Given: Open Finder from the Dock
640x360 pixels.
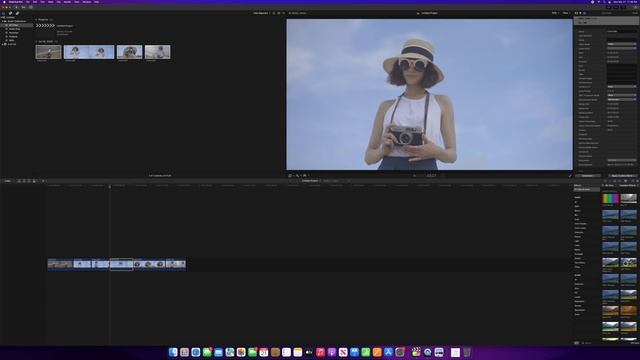Looking at the screenshot, I should 173,352.
